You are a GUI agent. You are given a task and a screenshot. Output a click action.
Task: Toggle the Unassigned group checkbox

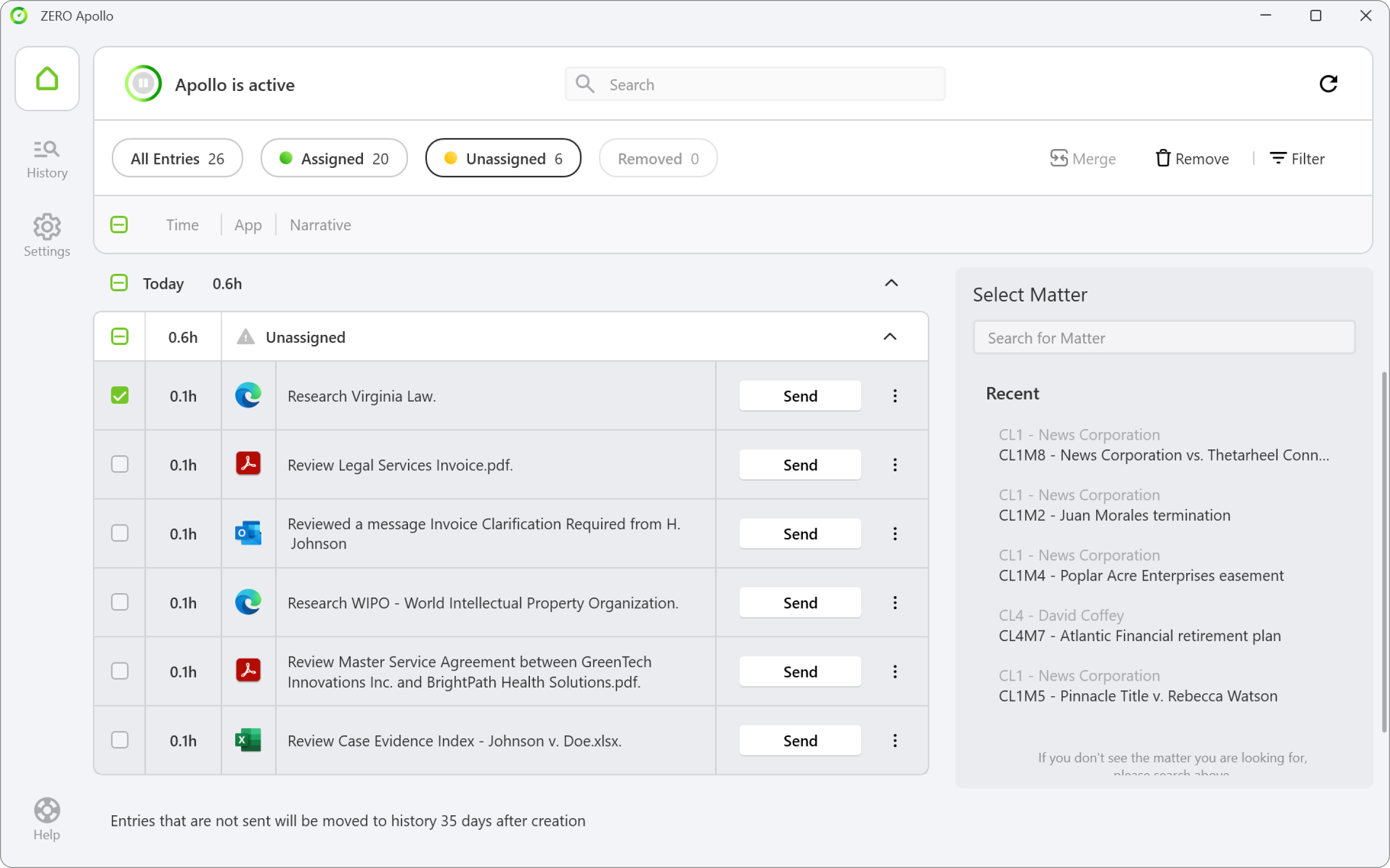[x=119, y=336]
